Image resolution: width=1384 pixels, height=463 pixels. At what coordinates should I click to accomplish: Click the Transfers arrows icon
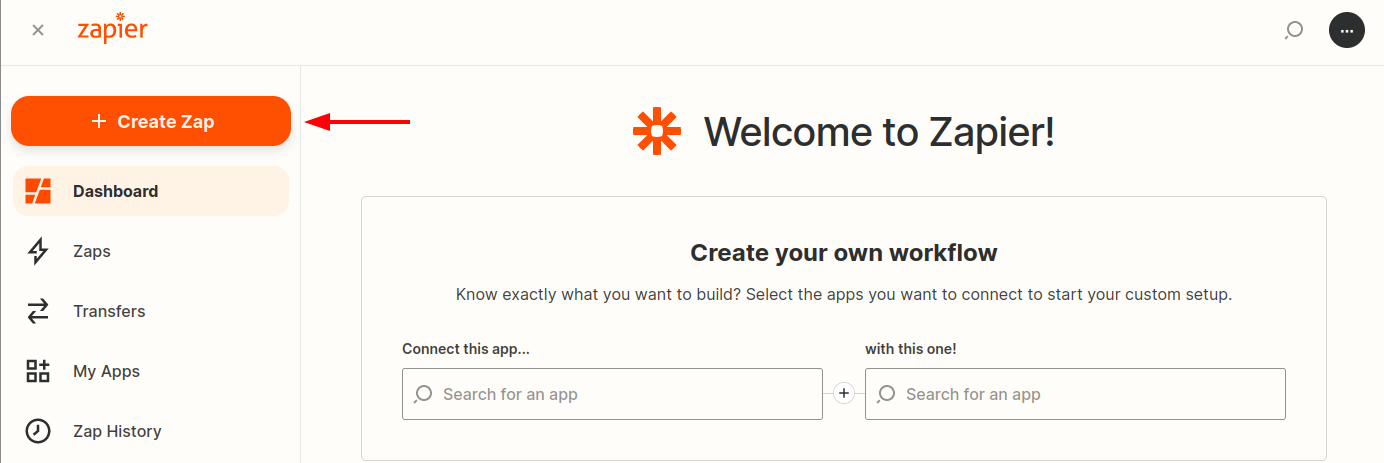[38, 311]
